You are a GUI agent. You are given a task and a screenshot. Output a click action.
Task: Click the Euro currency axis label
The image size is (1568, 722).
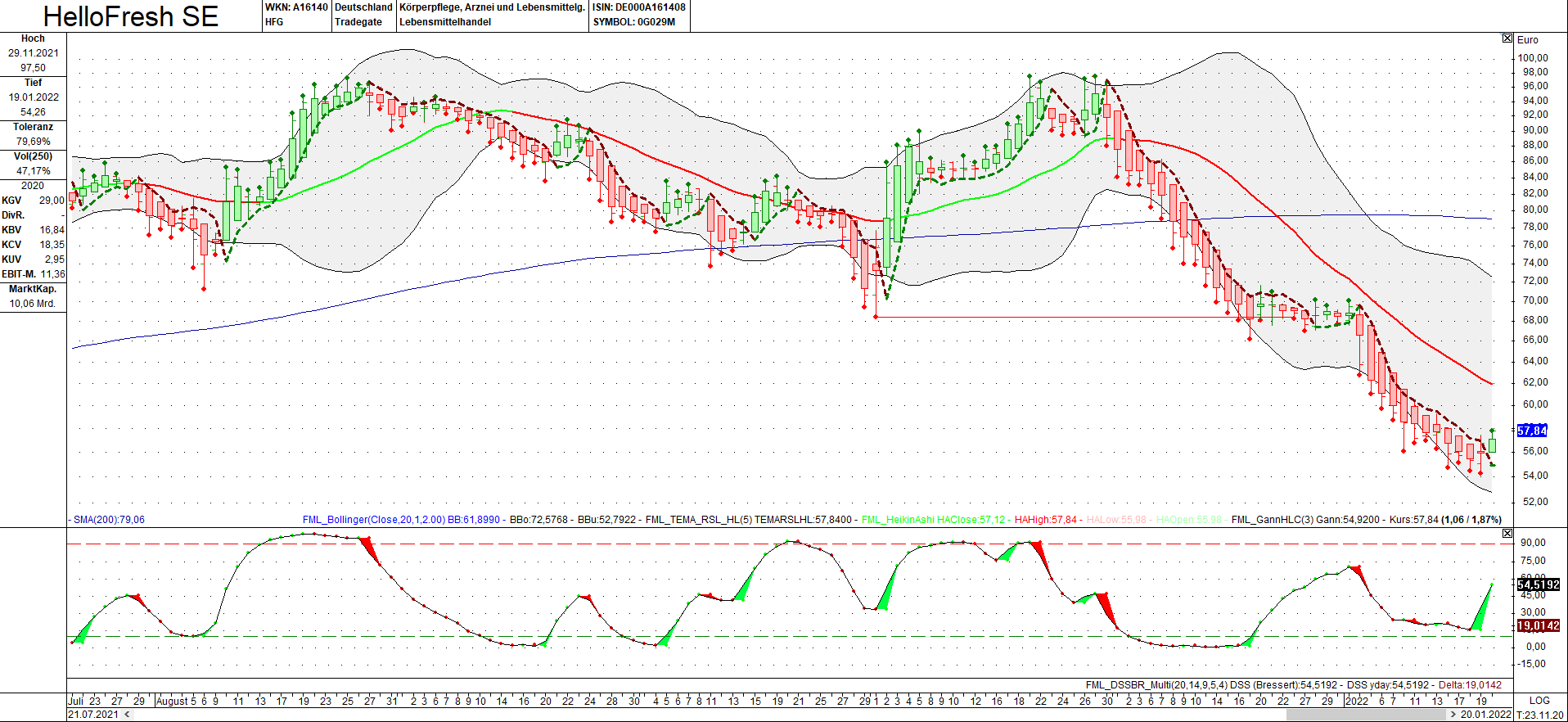(x=1528, y=40)
